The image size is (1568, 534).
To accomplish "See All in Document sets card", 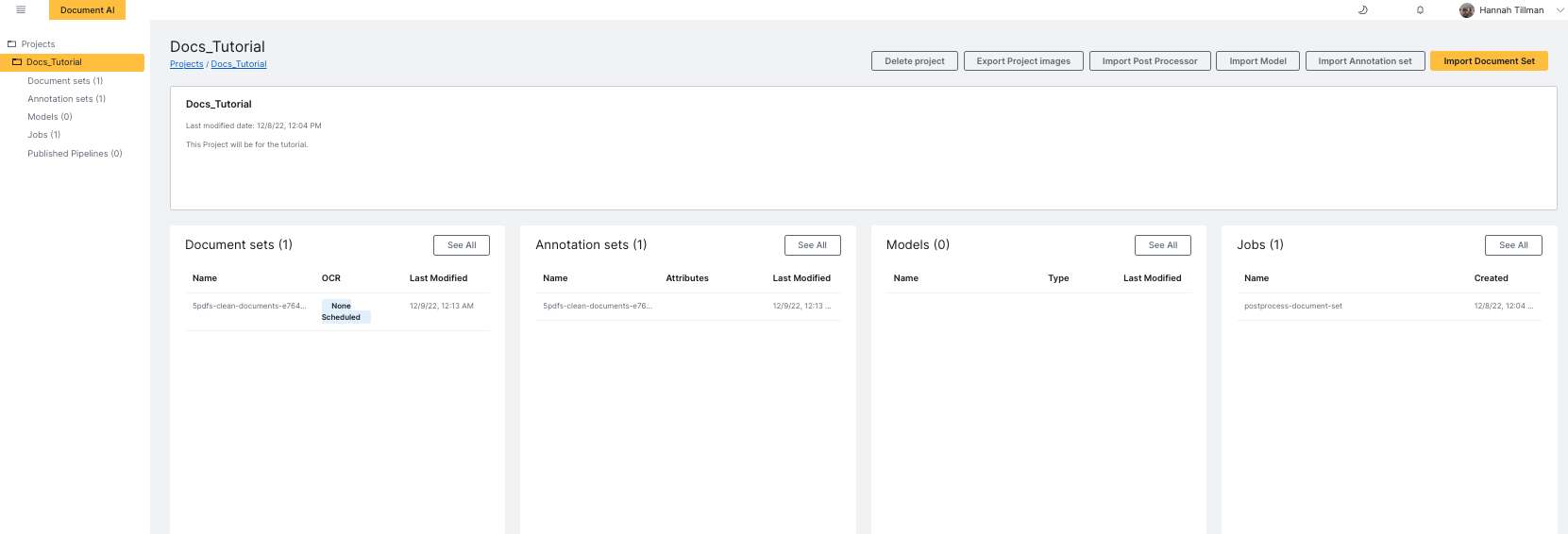I will point(462,245).
